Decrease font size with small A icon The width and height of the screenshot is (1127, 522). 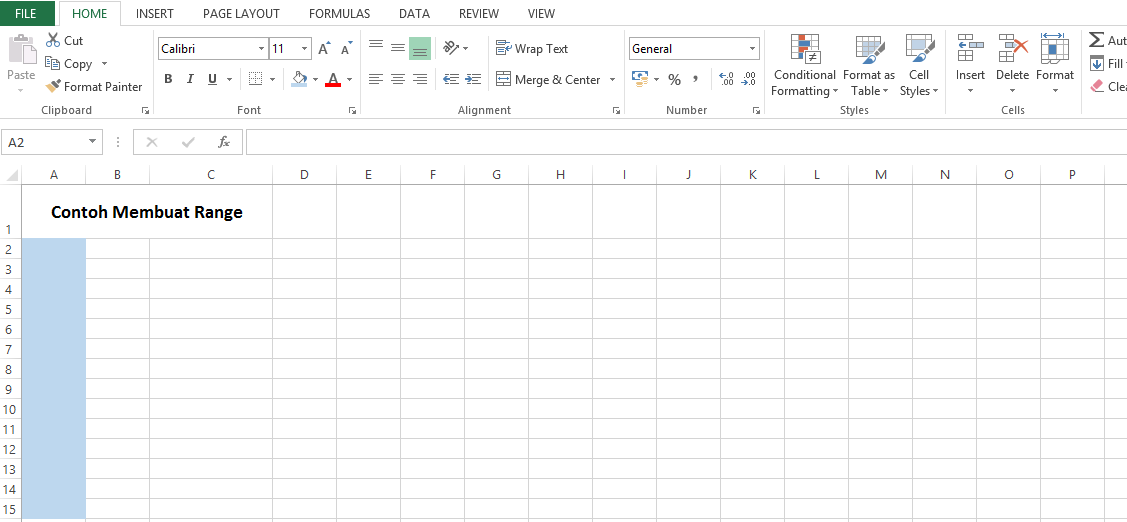click(x=346, y=48)
